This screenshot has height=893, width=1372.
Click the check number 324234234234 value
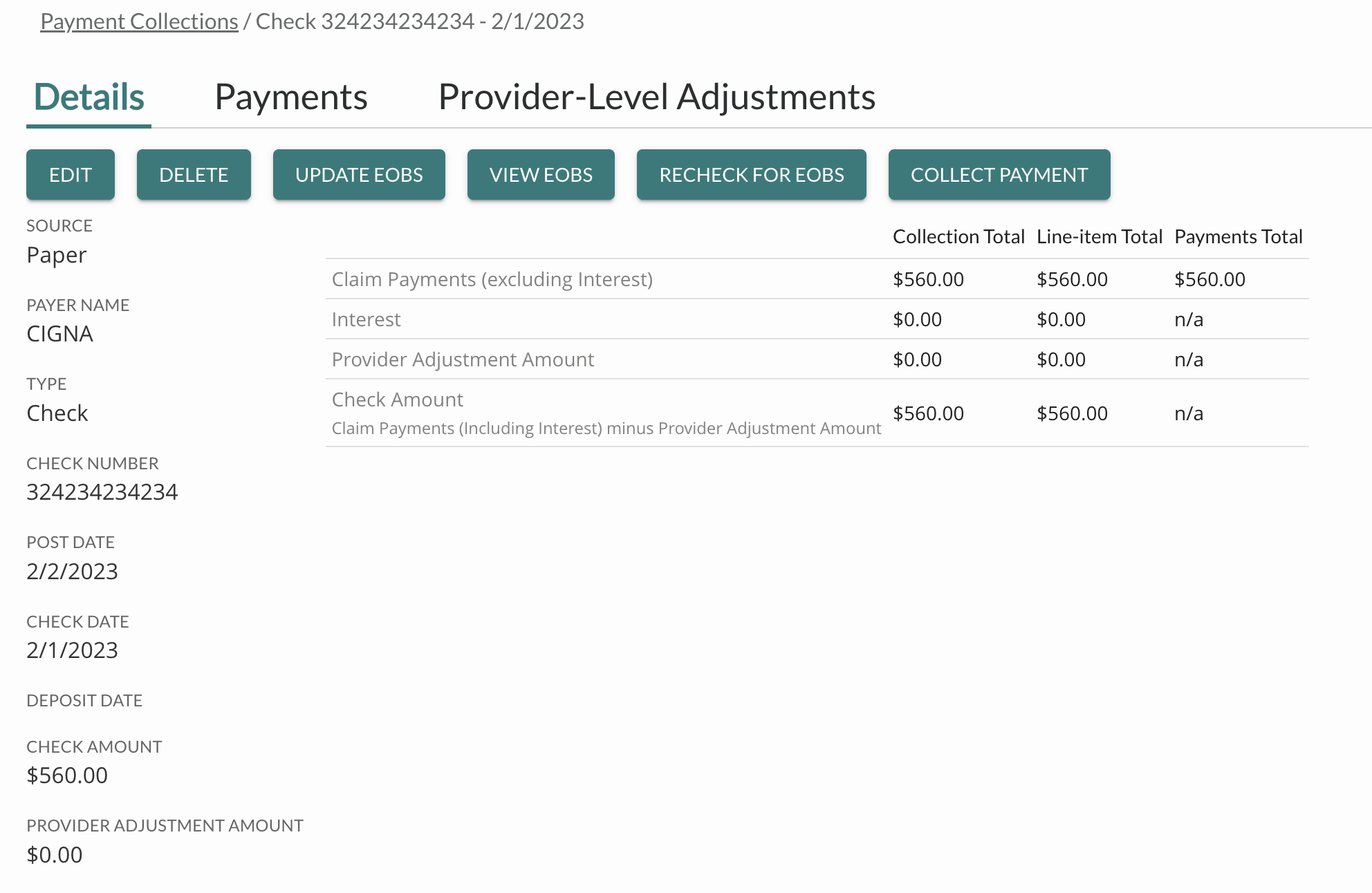(102, 492)
